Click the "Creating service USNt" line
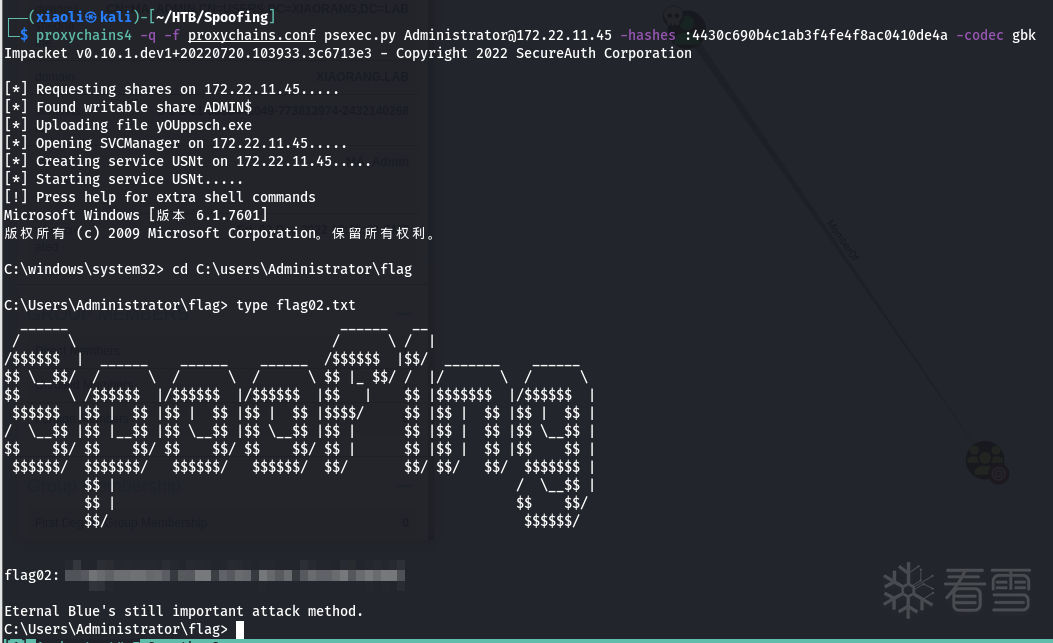 coord(188,161)
